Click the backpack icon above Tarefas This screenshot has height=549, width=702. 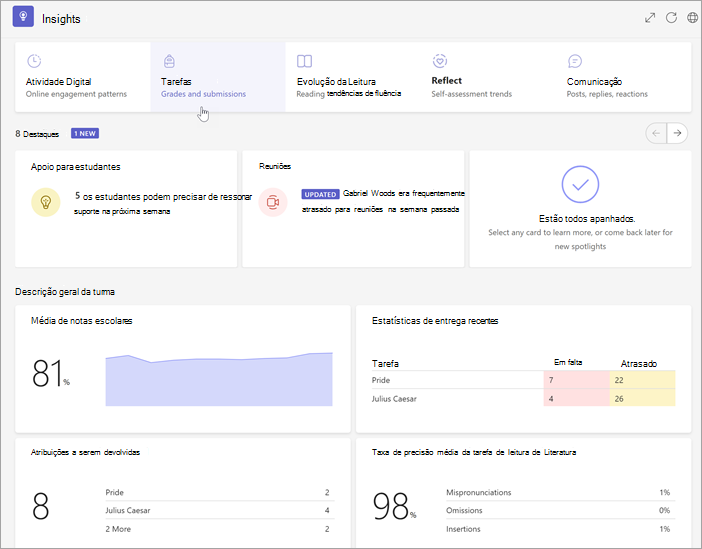[169, 60]
